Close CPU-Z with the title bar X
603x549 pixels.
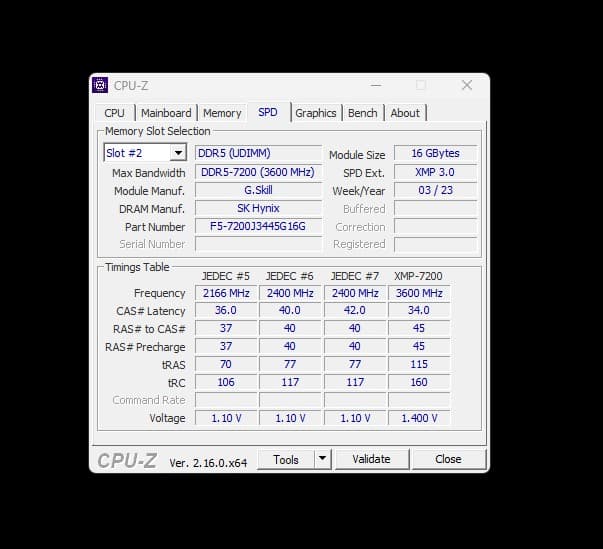[467, 85]
